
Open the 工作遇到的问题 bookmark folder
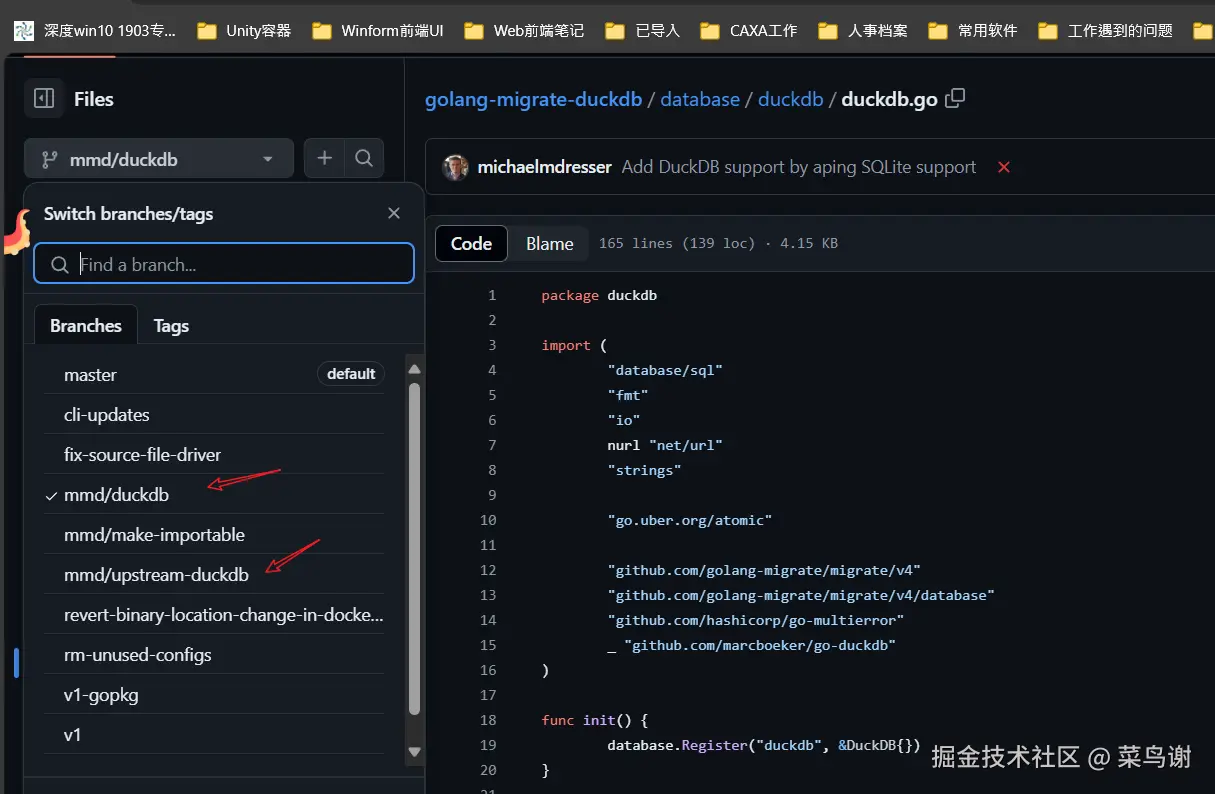(x=1105, y=31)
